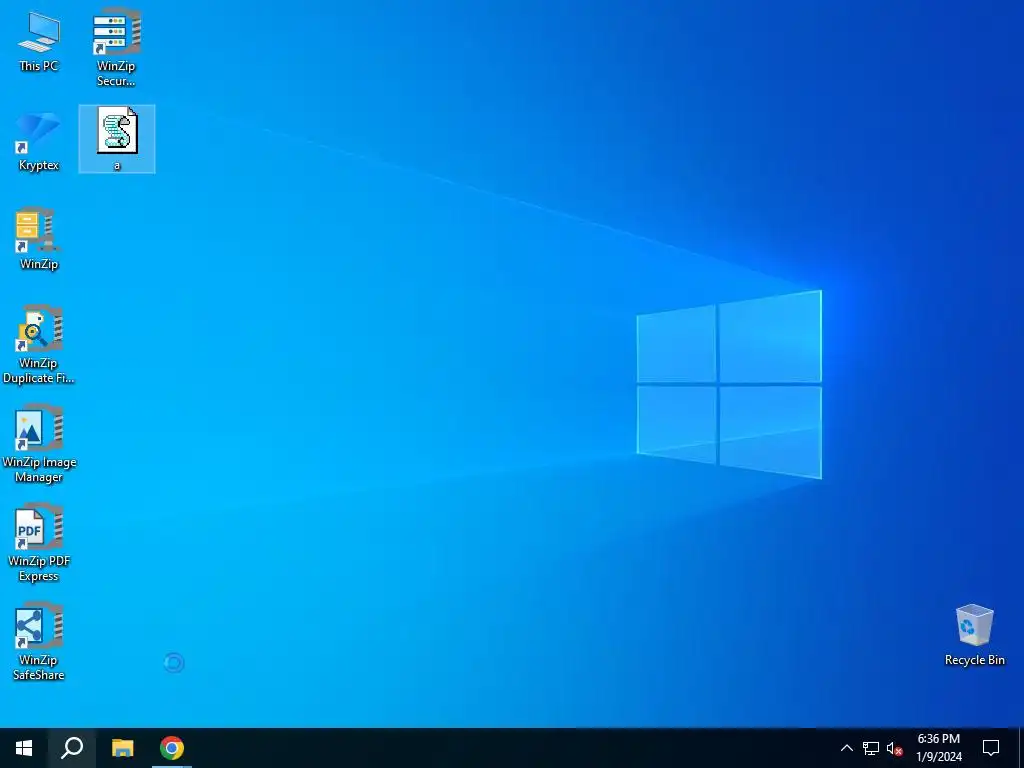Select the WinZip Duplicate File Finder shortcut
Screen dimensions: 1024x768
click(x=39, y=344)
